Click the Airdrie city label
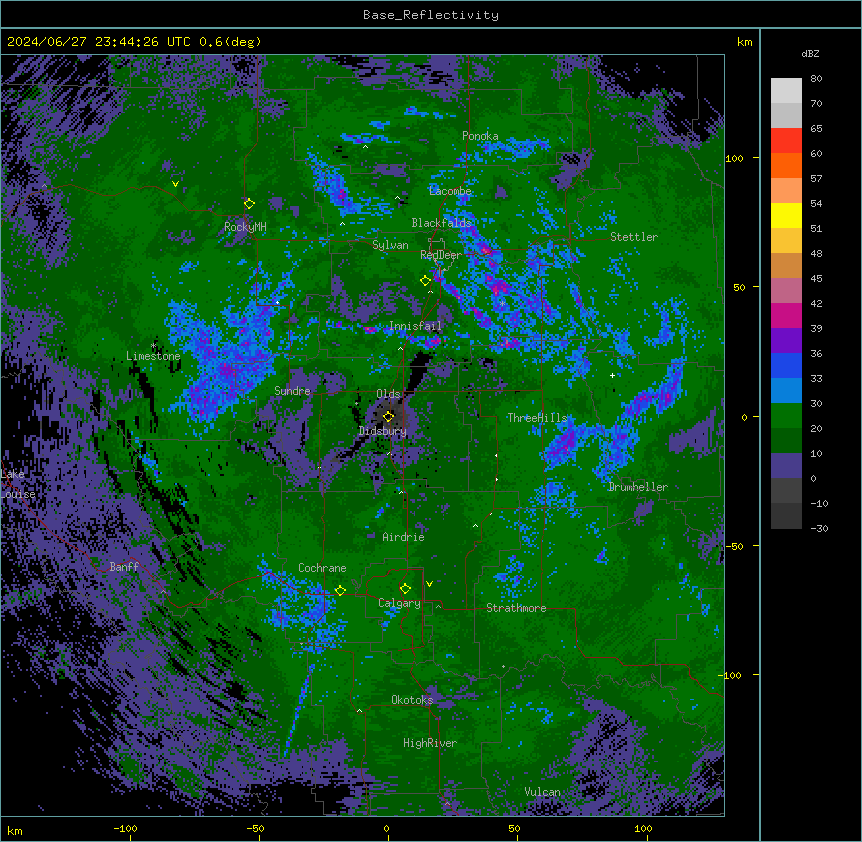Viewport: 862px width, 842px height. 403,537
